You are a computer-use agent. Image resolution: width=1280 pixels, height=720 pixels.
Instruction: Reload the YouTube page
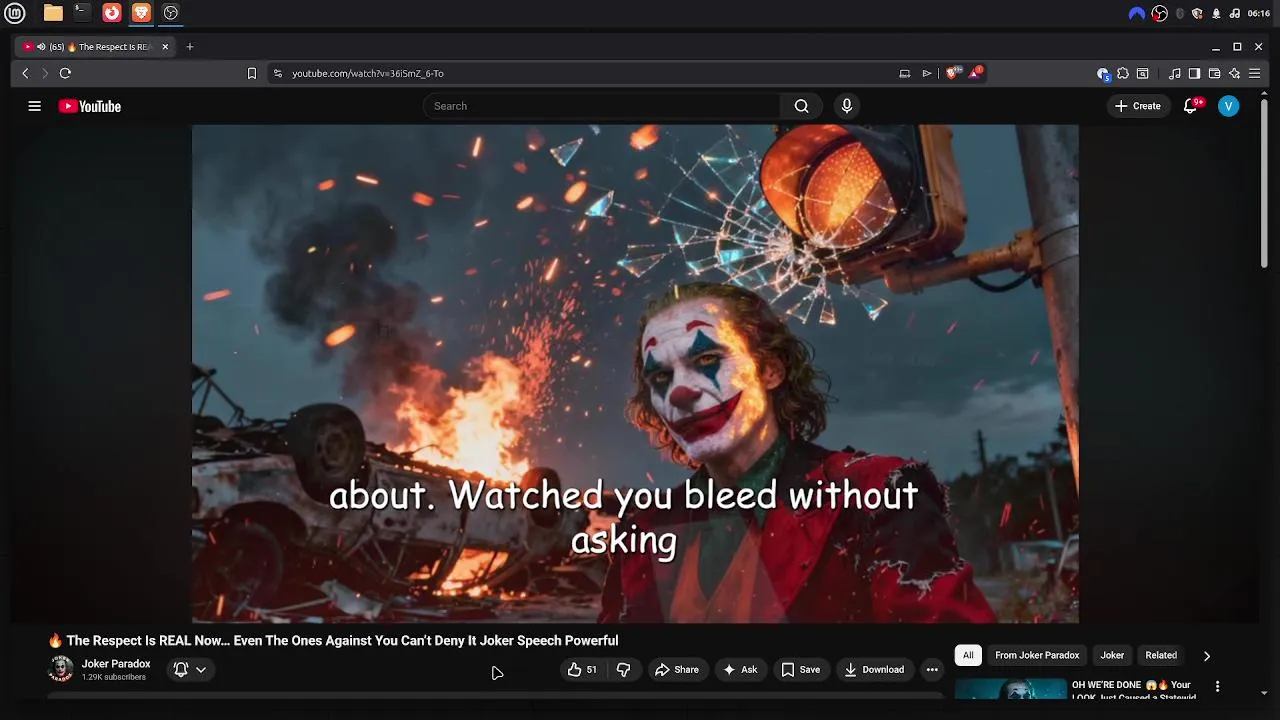tap(65, 73)
